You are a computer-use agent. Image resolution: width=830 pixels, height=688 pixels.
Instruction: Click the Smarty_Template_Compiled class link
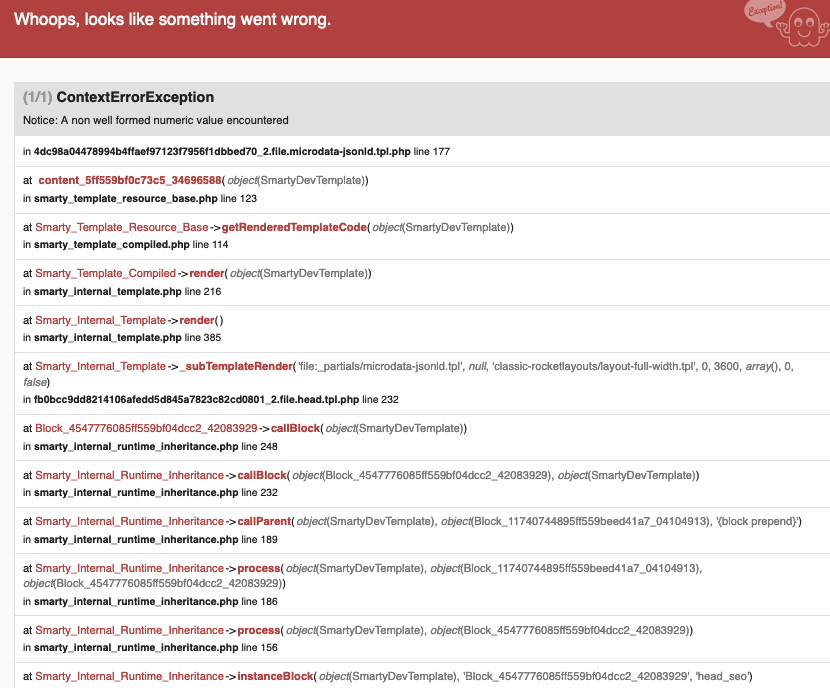coord(106,273)
